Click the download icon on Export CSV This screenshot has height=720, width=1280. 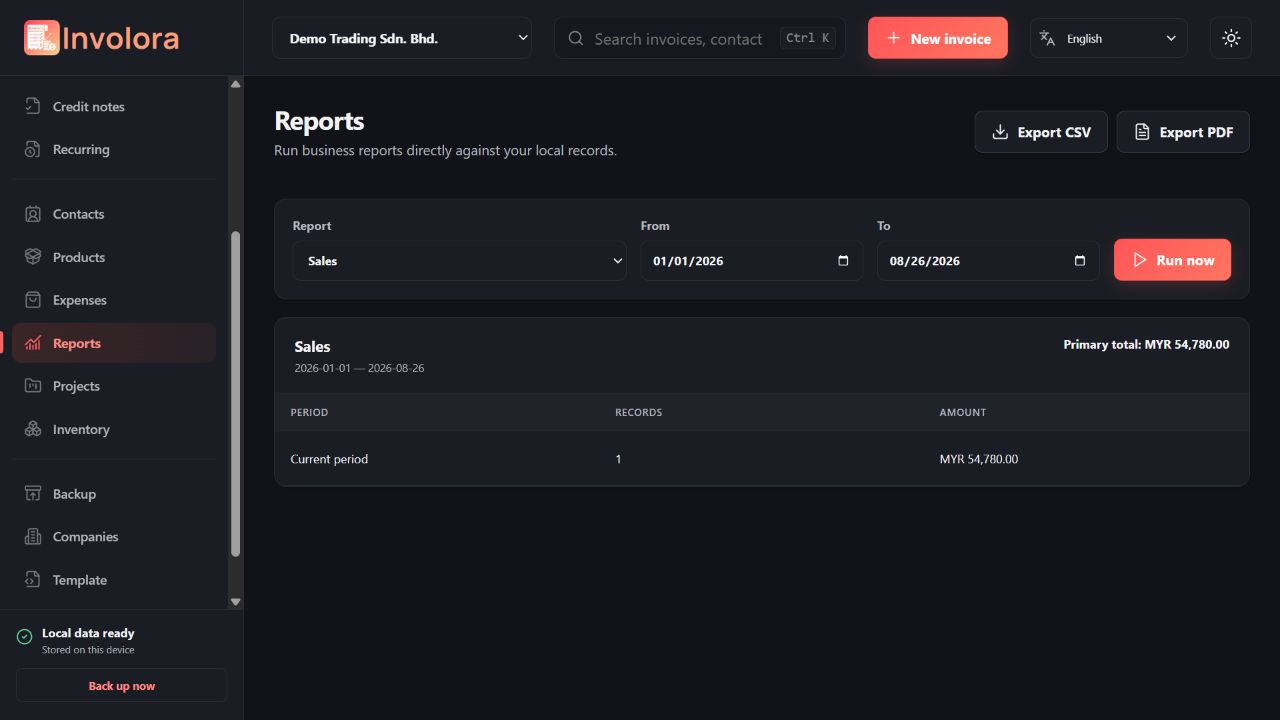1000,132
